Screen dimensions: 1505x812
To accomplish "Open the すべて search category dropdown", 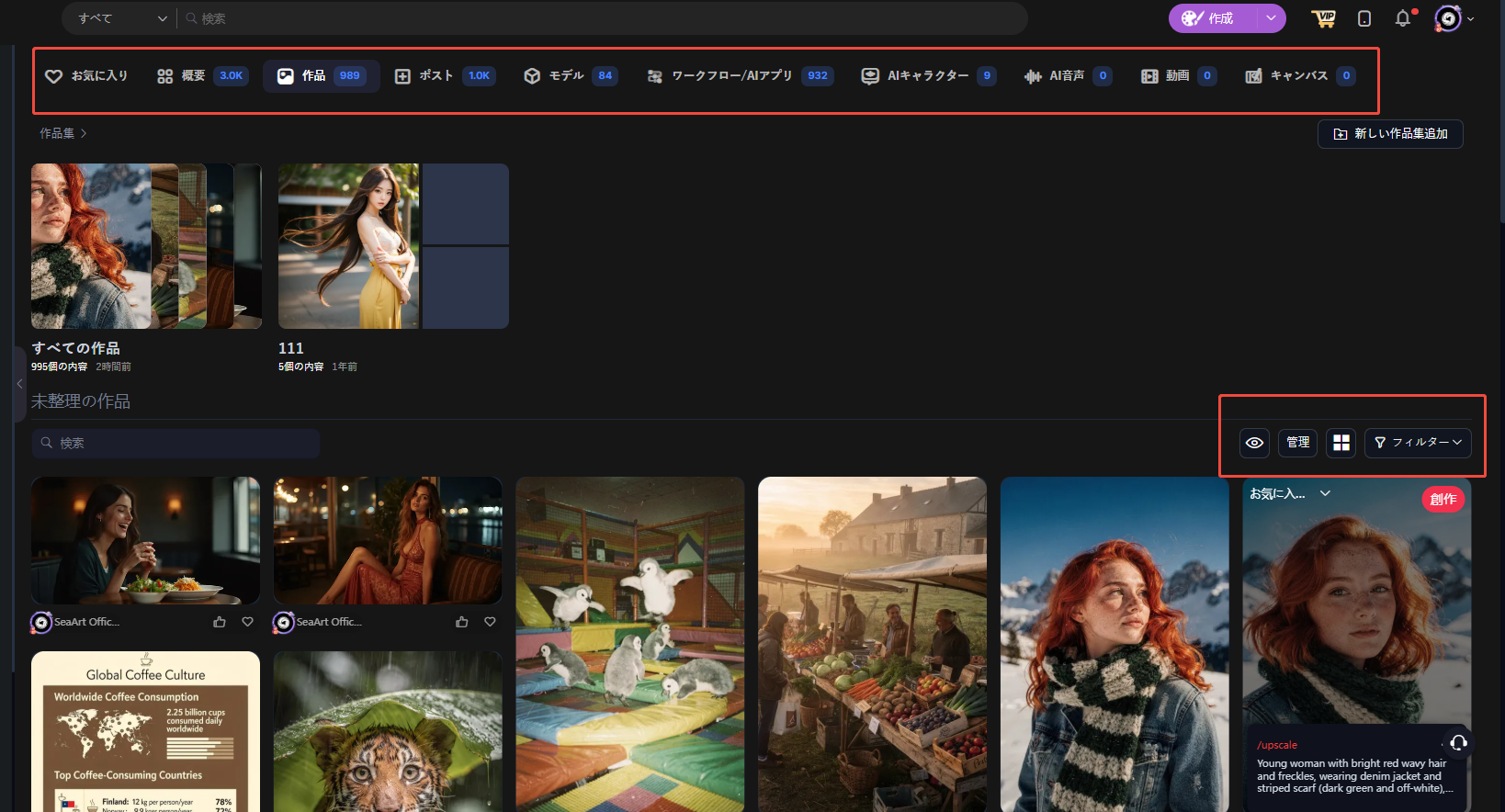I will 122,18.
